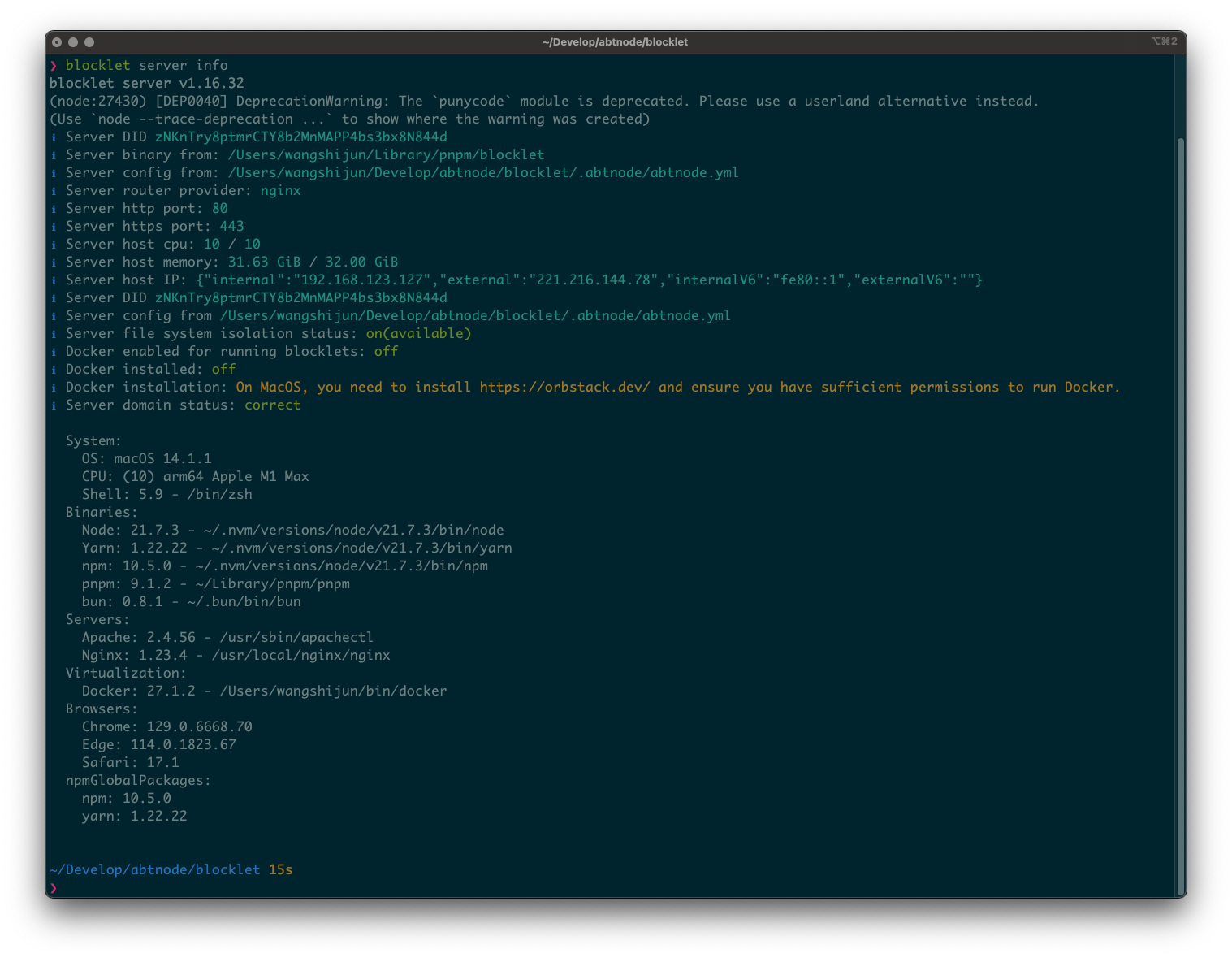1232x958 pixels.
Task: Click the info icon beside Server router provider
Action: (54, 191)
